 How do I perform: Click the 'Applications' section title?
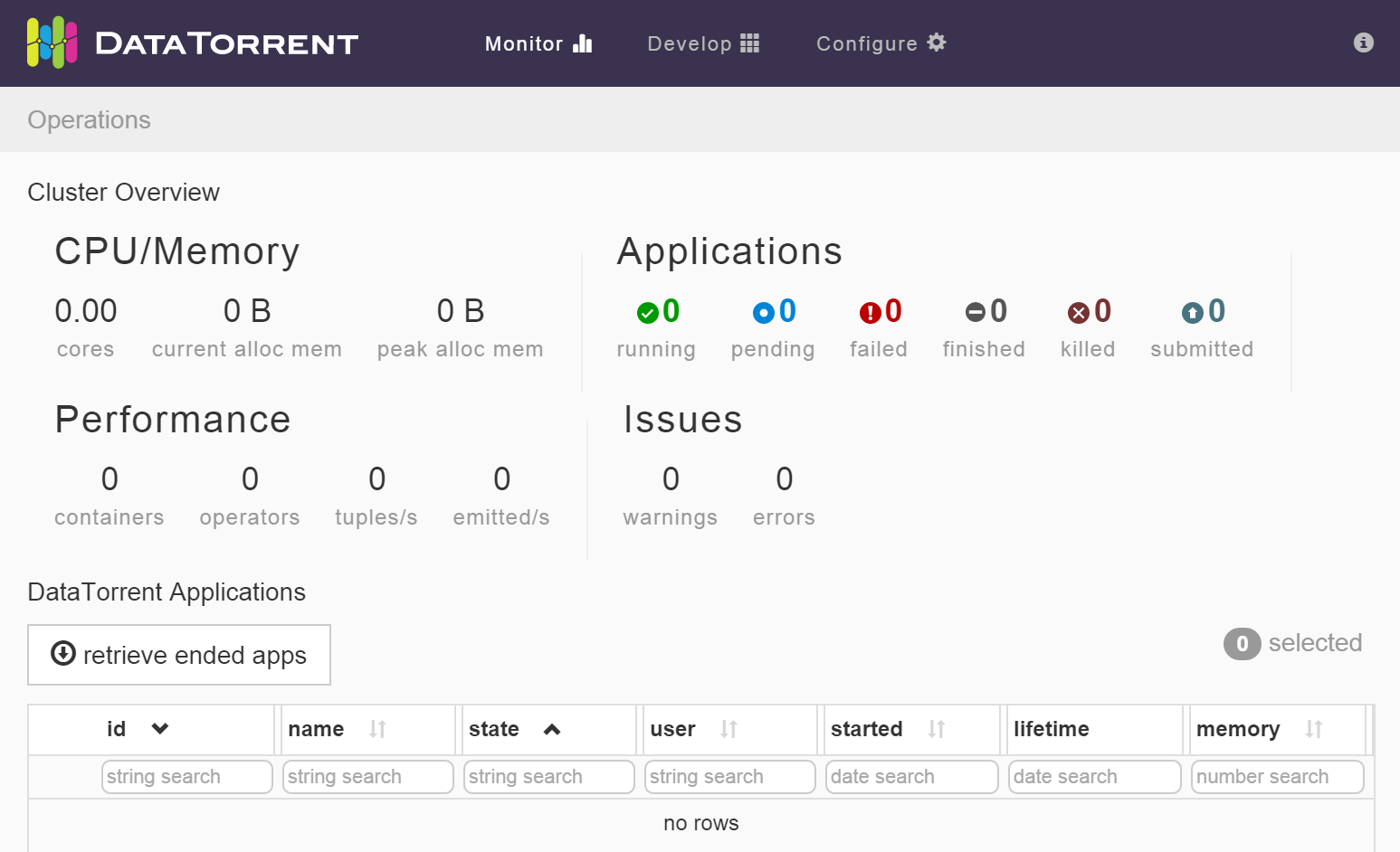click(730, 252)
